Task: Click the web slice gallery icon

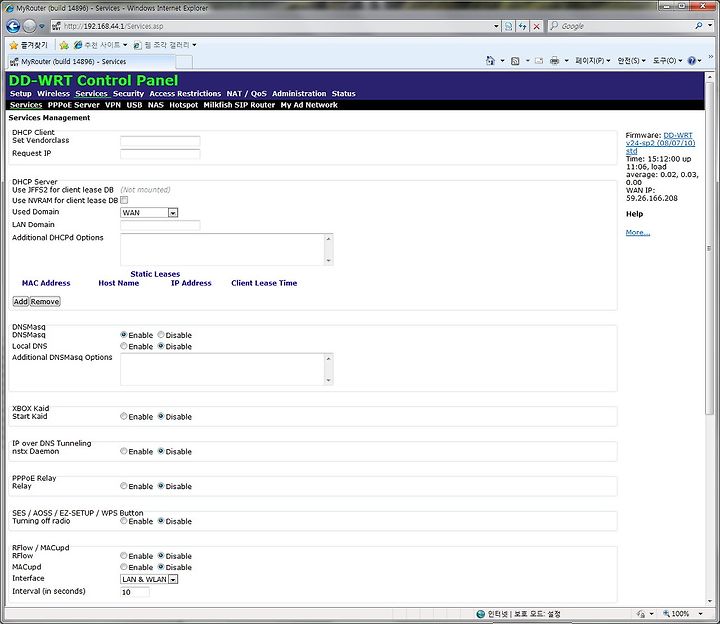Action: (x=137, y=45)
